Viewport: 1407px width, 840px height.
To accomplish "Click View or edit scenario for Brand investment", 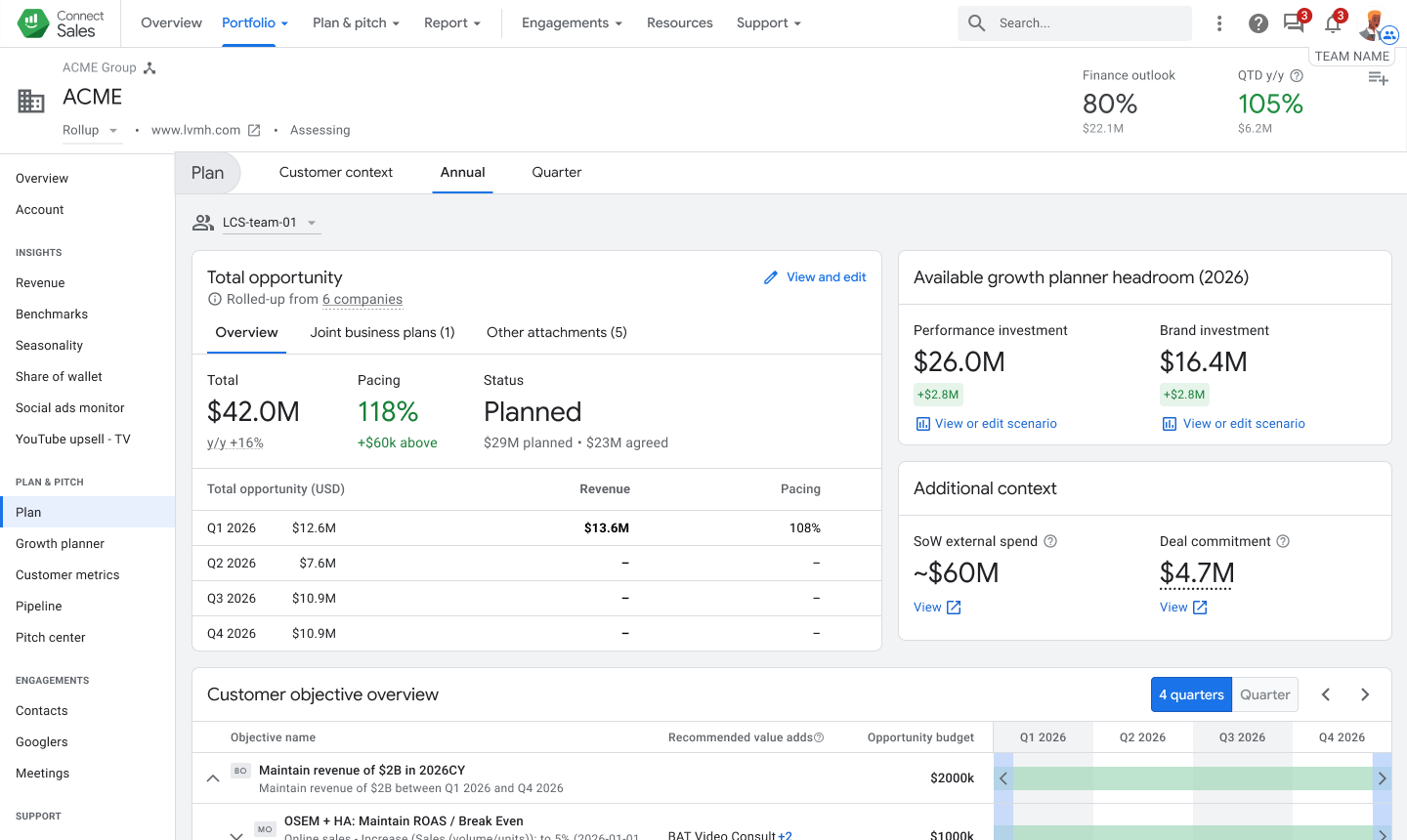I will [1244, 424].
